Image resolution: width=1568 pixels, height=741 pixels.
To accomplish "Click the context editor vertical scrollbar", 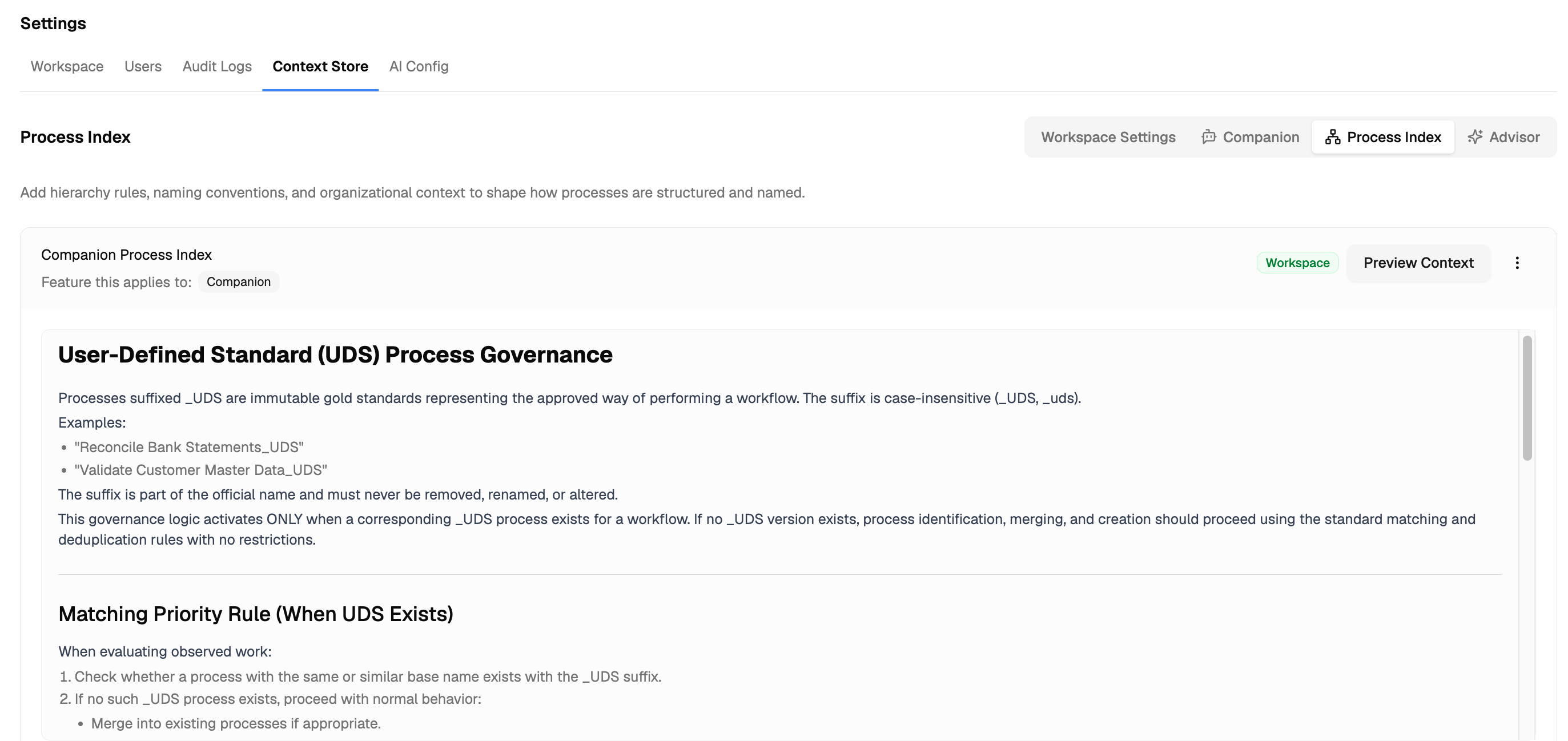I will (1527, 398).
